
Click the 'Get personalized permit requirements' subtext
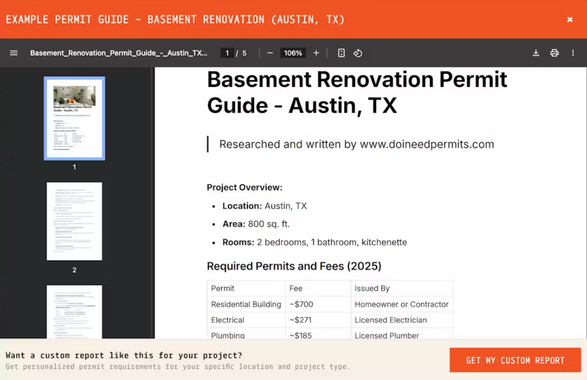point(177,366)
